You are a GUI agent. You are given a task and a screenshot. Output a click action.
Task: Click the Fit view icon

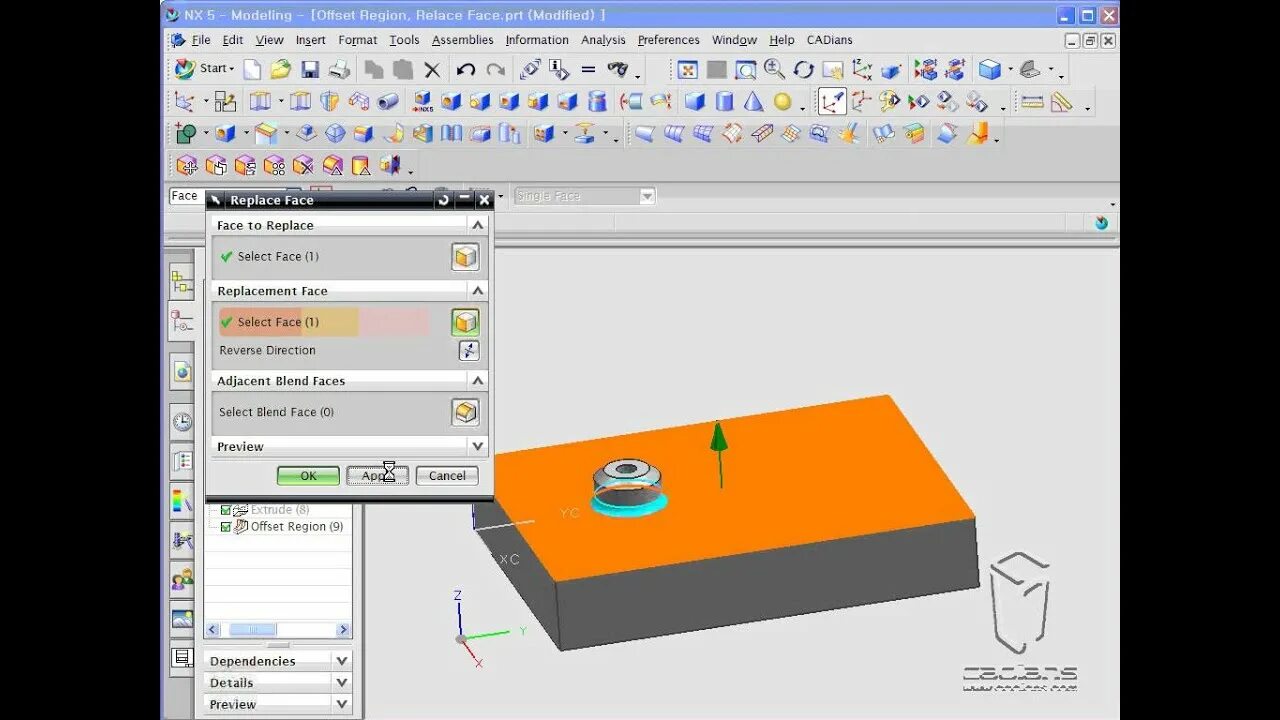tap(687, 69)
